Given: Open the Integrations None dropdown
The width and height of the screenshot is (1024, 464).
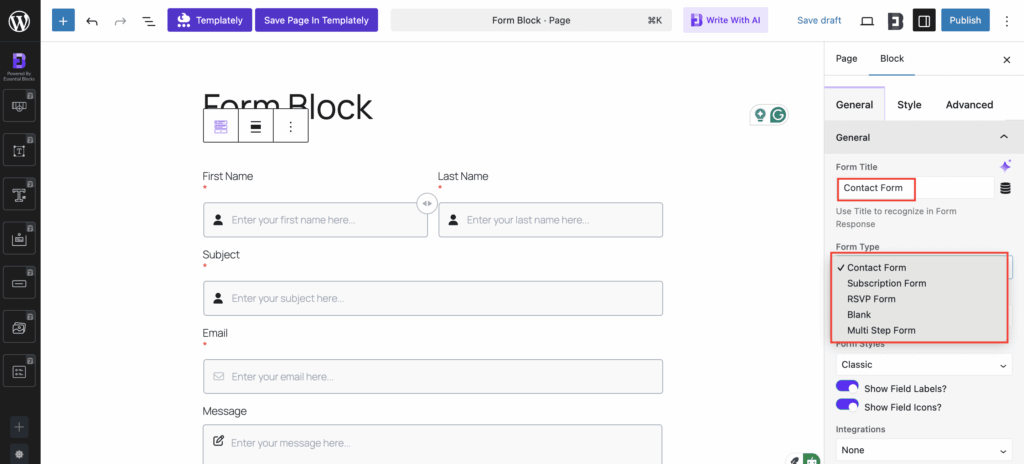Looking at the screenshot, I should (x=924, y=450).
